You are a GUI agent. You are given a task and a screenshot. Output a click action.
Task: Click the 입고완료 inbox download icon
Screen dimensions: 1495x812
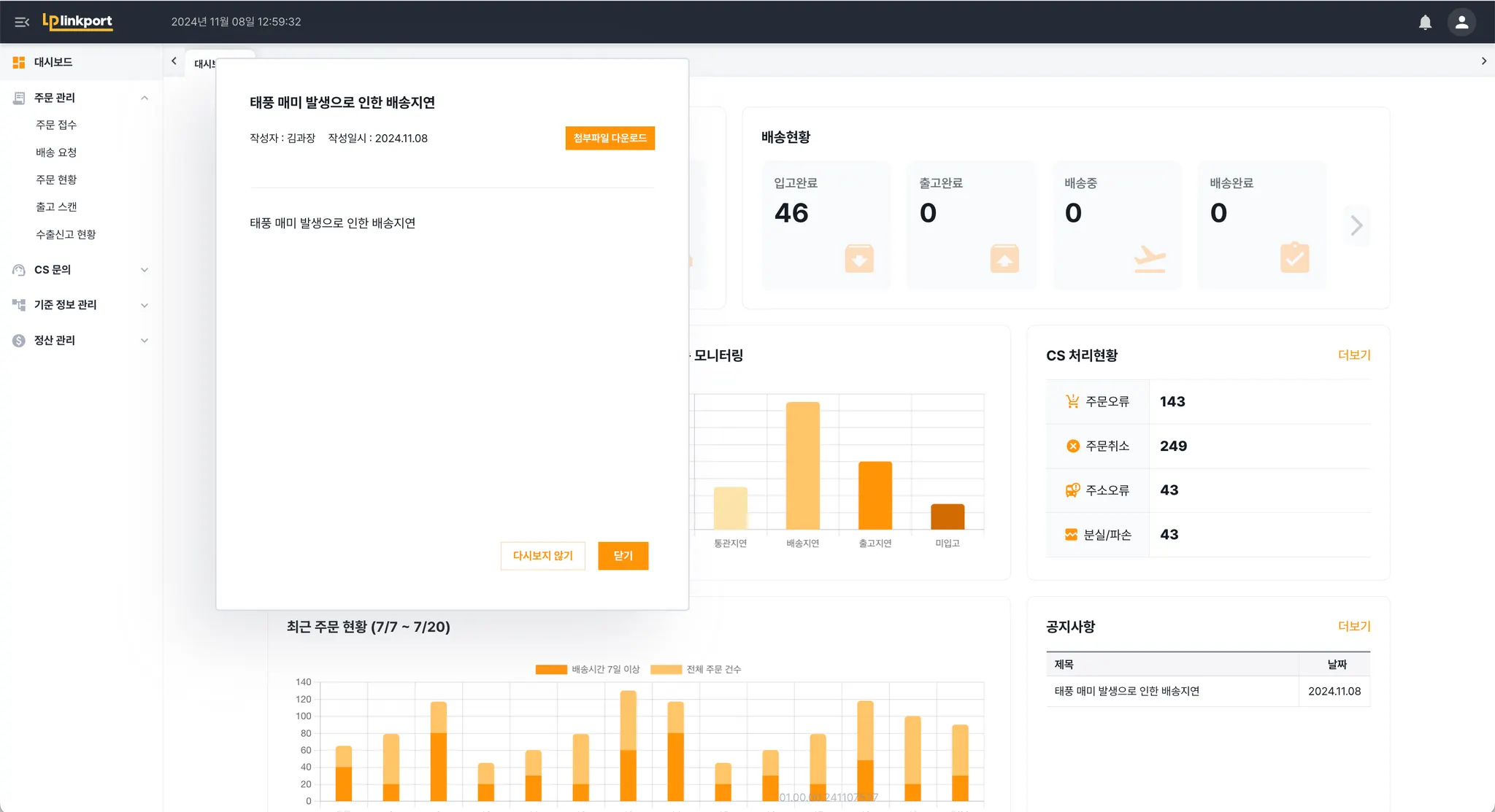[x=859, y=258]
